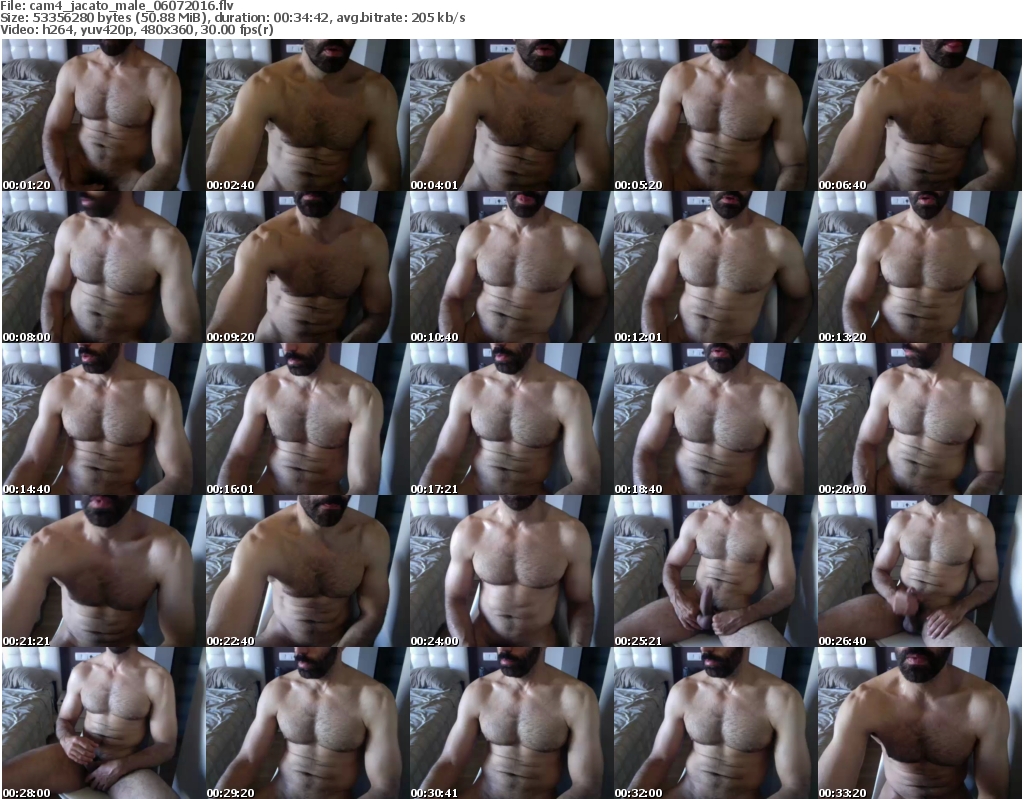Open the frame labeled 00:09:20

click(x=306, y=267)
